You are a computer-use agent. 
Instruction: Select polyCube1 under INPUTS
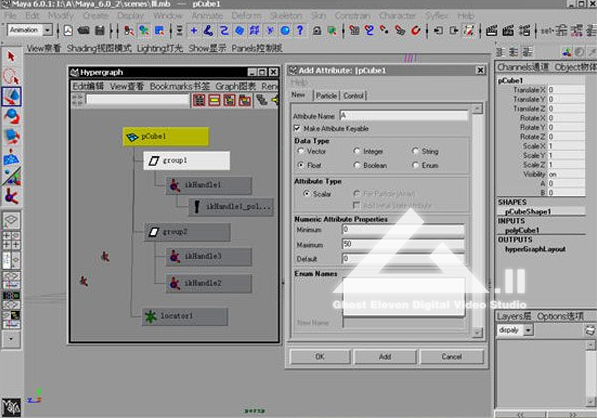point(522,230)
